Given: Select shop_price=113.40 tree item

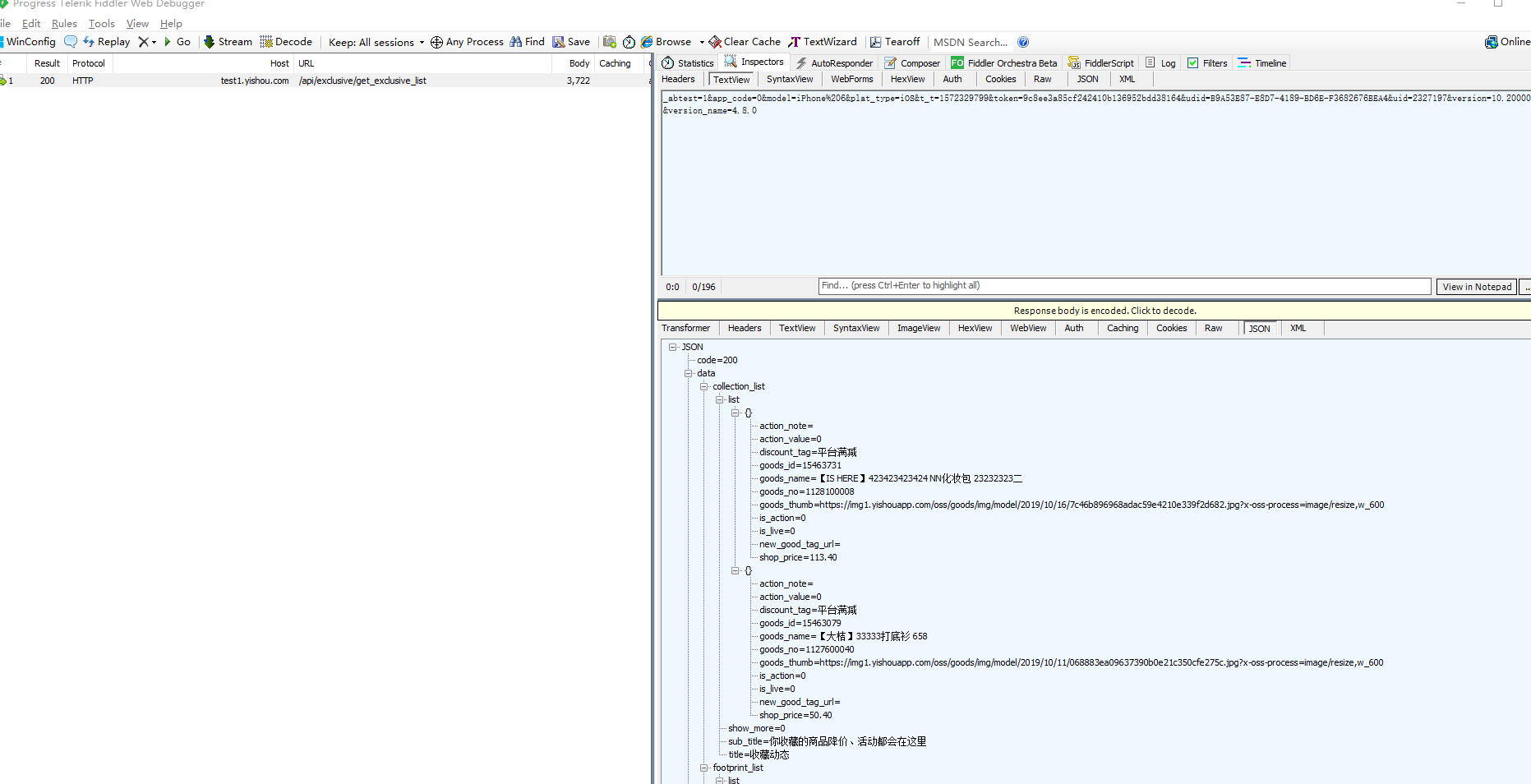Looking at the screenshot, I should 798,557.
